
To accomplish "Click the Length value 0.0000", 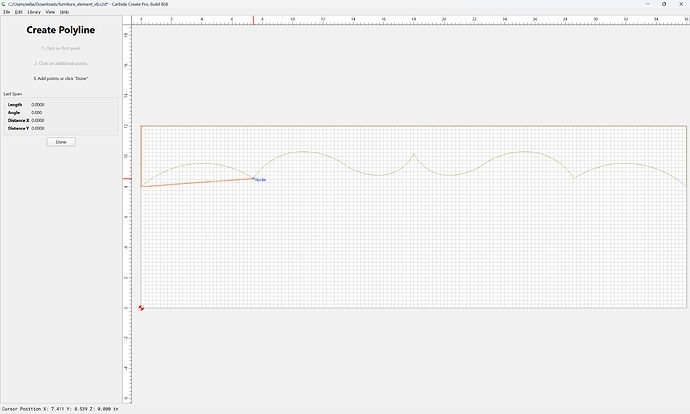I will pyautogui.click(x=38, y=105).
